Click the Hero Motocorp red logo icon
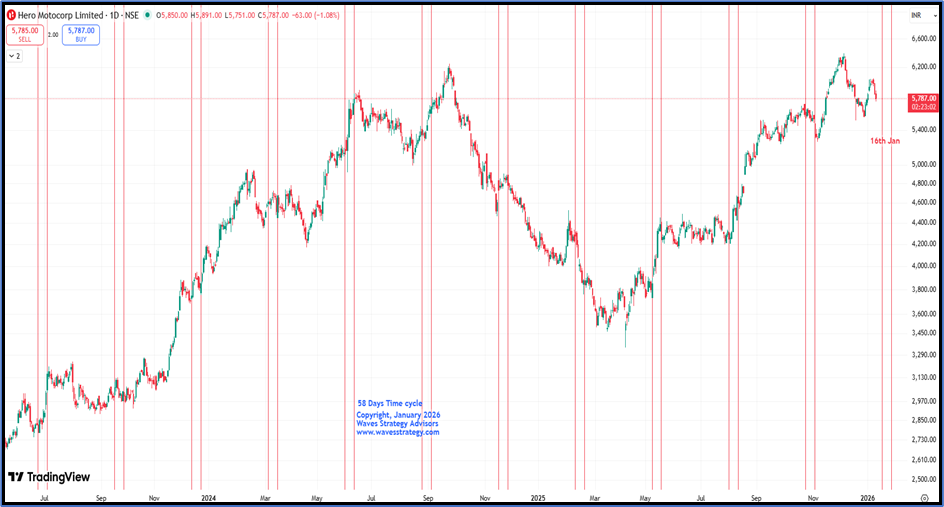Screen dimensions: 944x507 [11, 15]
